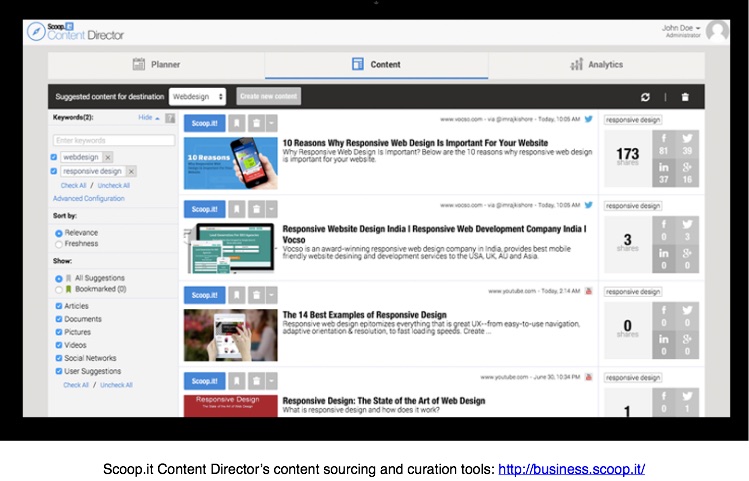
Task: Click LinkedIn share count 37 tile
Action: 663,173
